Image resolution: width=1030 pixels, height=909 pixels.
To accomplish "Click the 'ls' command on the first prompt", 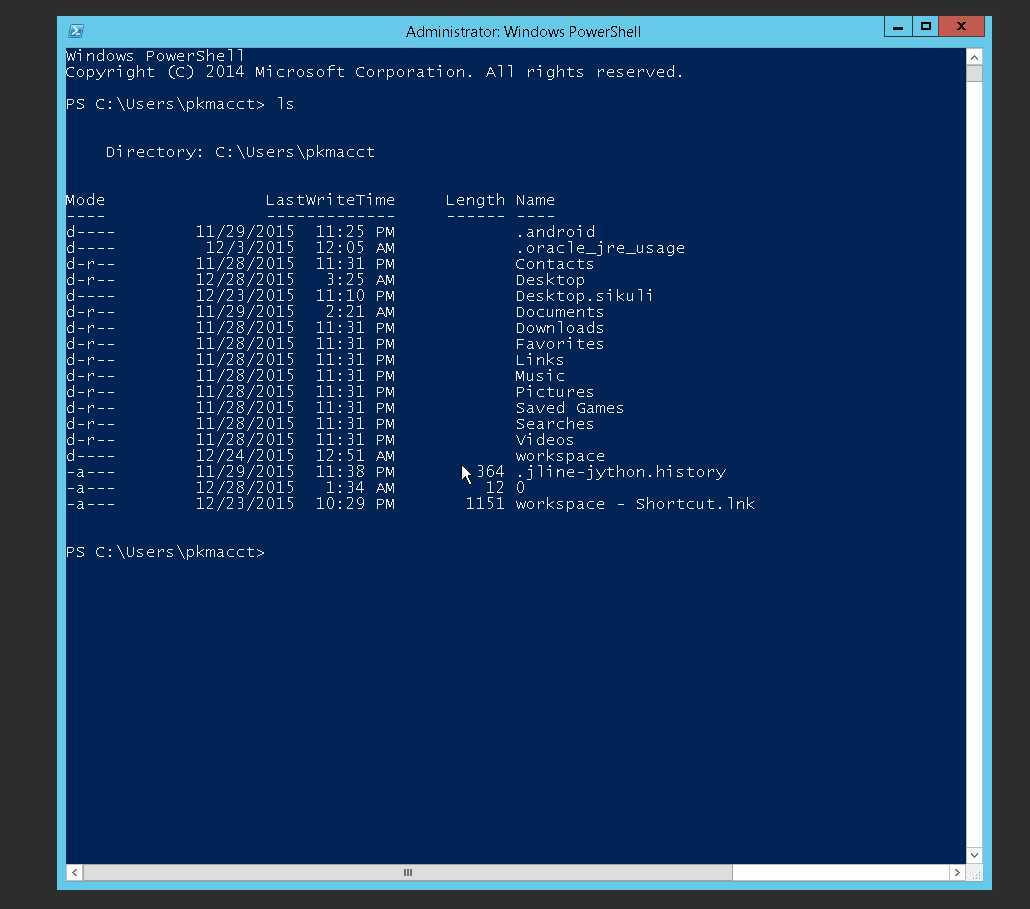I will (x=285, y=104).
